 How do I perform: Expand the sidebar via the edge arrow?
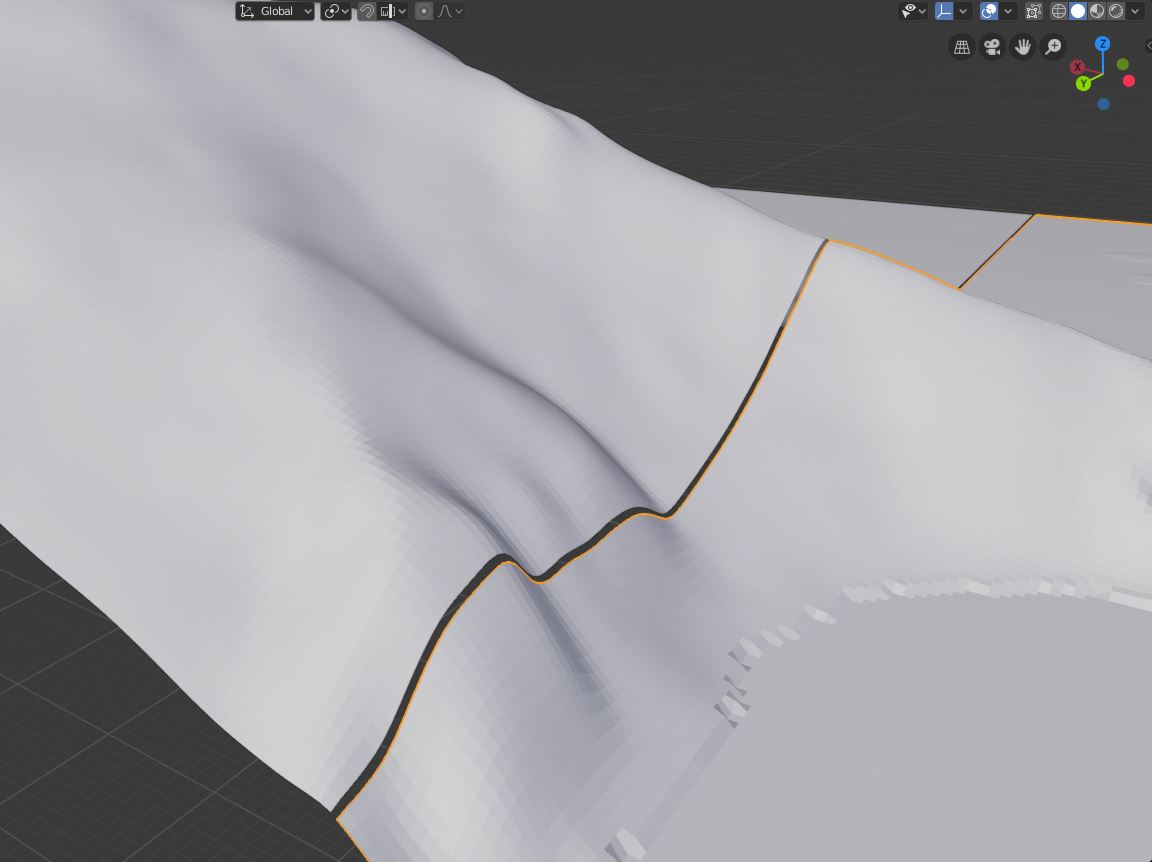pos(1148,46)
